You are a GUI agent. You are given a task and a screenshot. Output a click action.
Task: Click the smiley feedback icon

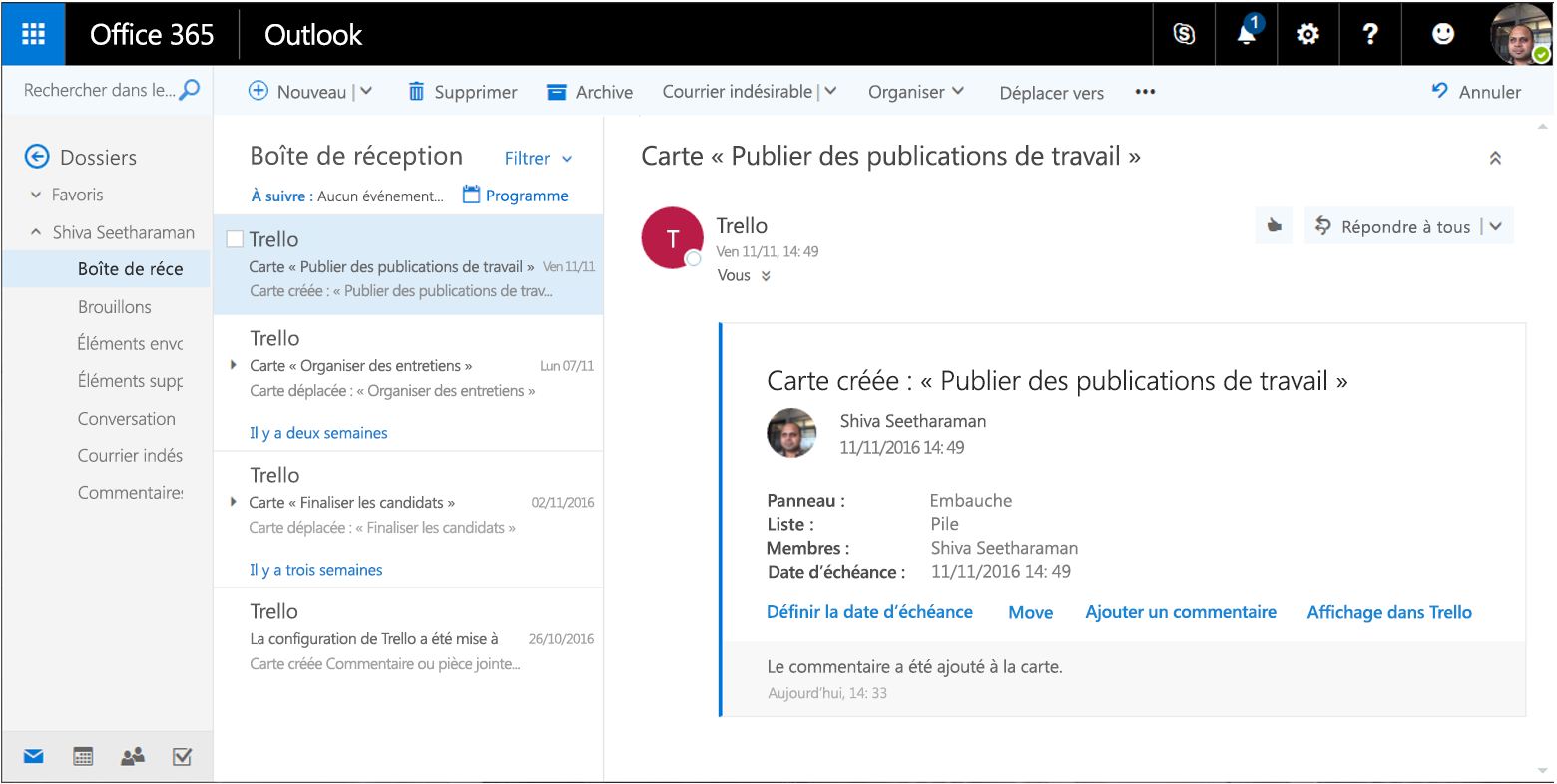[1443, 34]
